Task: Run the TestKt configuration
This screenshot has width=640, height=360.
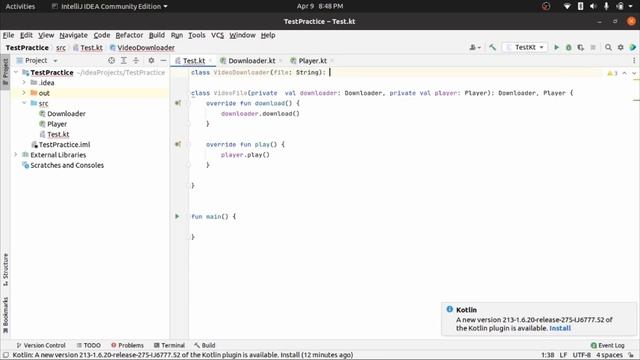Action: (x=556, y=47)
